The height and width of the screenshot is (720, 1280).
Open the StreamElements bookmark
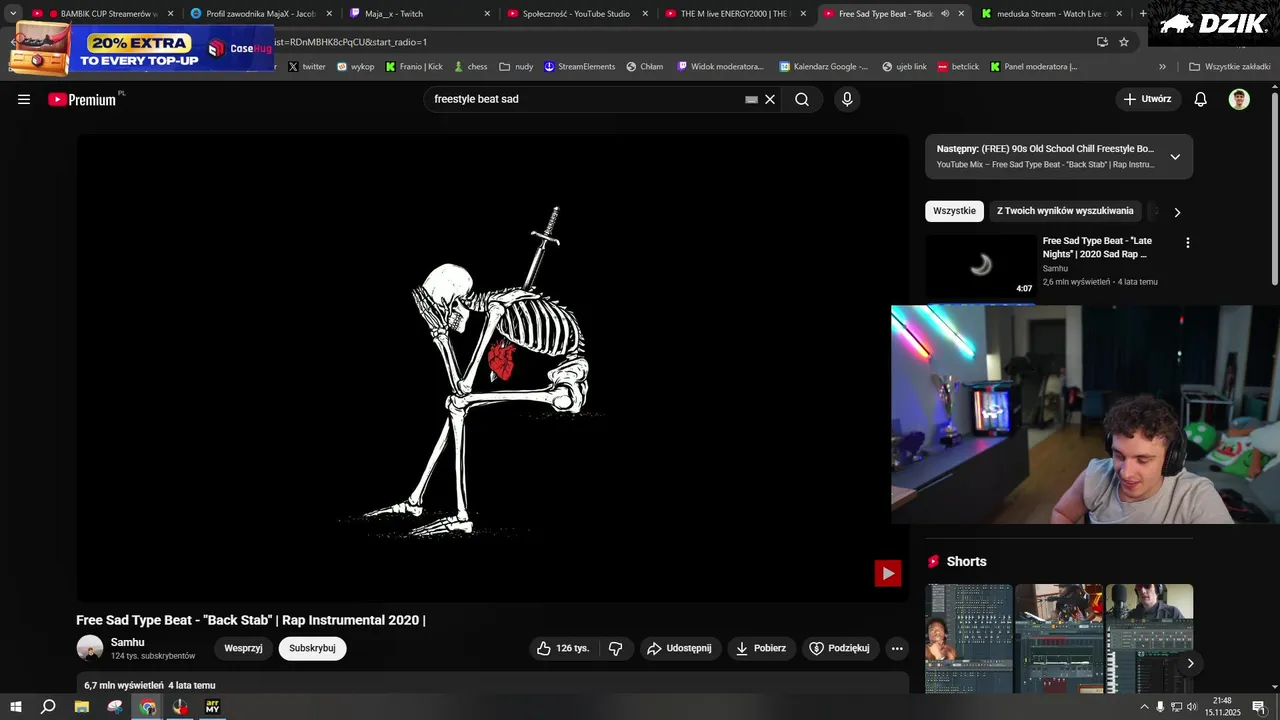pyautogui.click(x=579, y=67)
